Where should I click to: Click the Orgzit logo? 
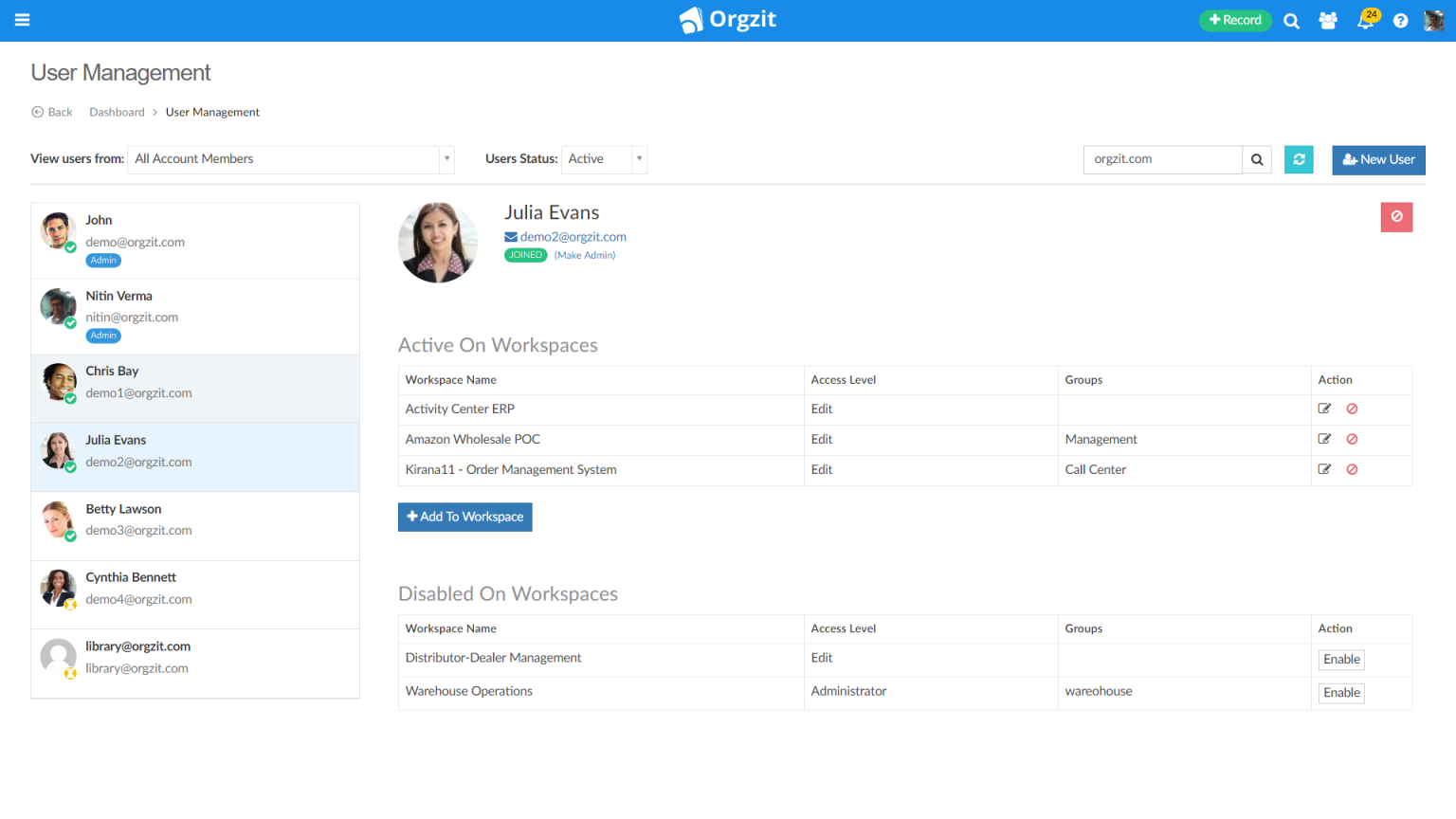coord(727,20)
